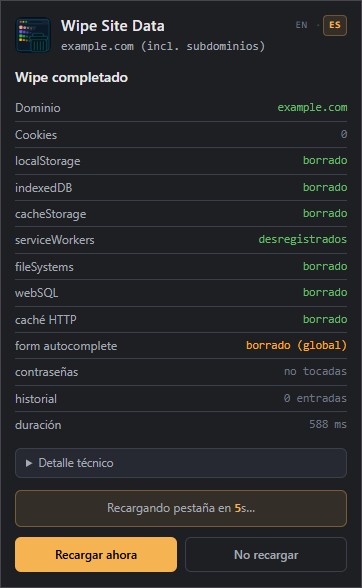Click the Recargando pestaña en 5s countdown banner

(x=181, y=508)
